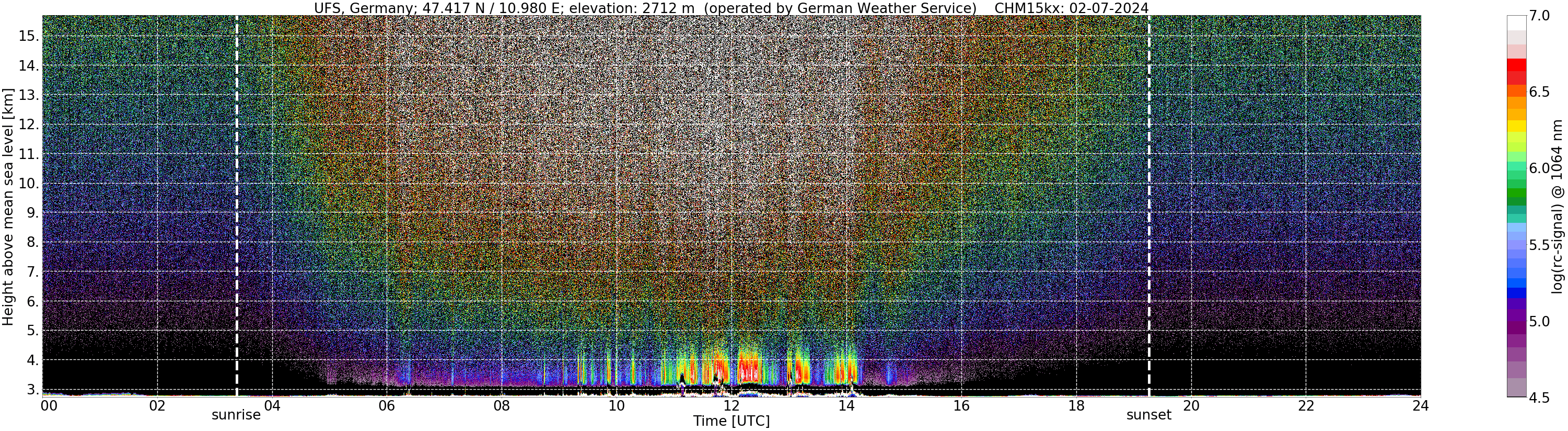Click the yellow colorbar segment
The image size is (1568, 431).
pos(1517,126)
